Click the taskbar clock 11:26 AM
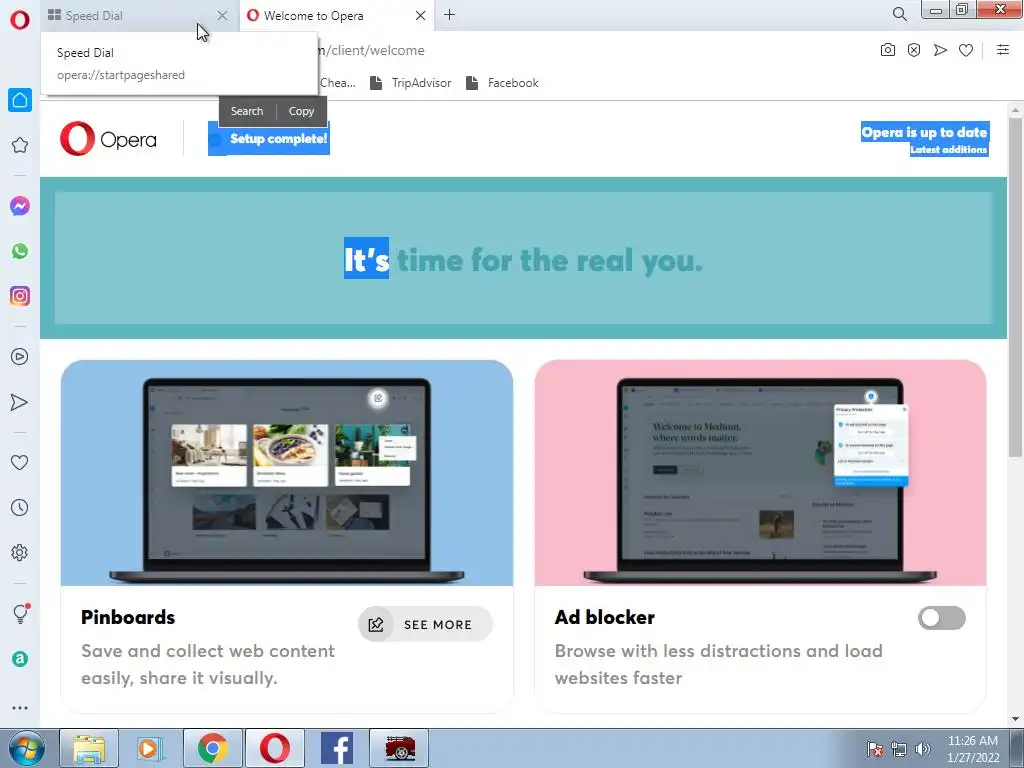Viewport: 1024px width, 768px height. [973, 741]
